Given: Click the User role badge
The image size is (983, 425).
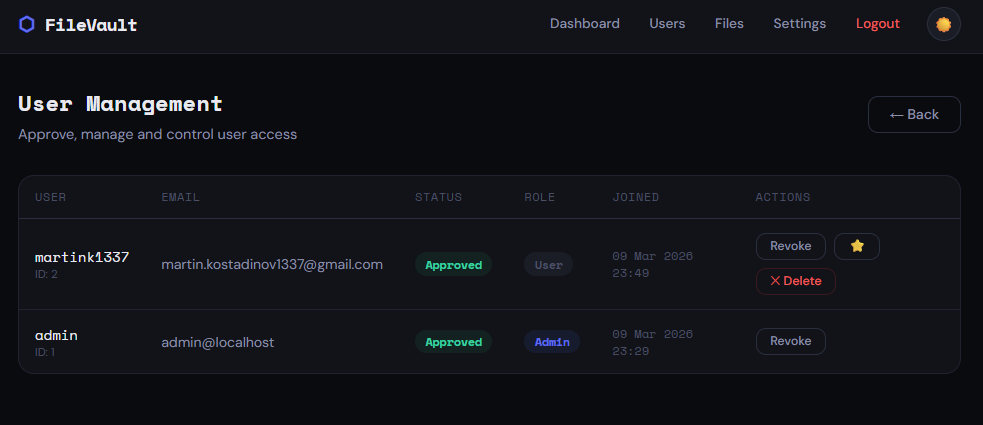Looking at the screenshot, I should tap(548, 265).
